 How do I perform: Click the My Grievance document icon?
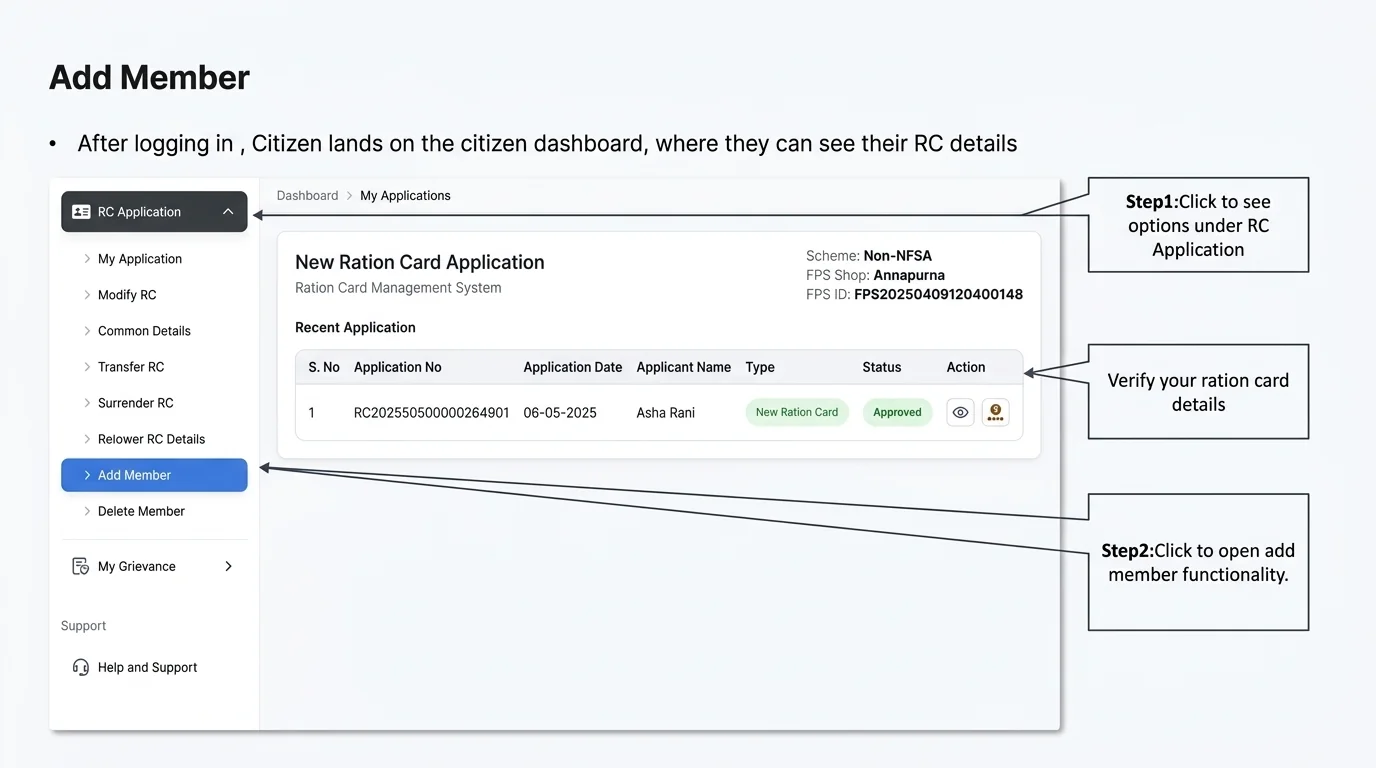pyautogui.click(x=81, y=566)
